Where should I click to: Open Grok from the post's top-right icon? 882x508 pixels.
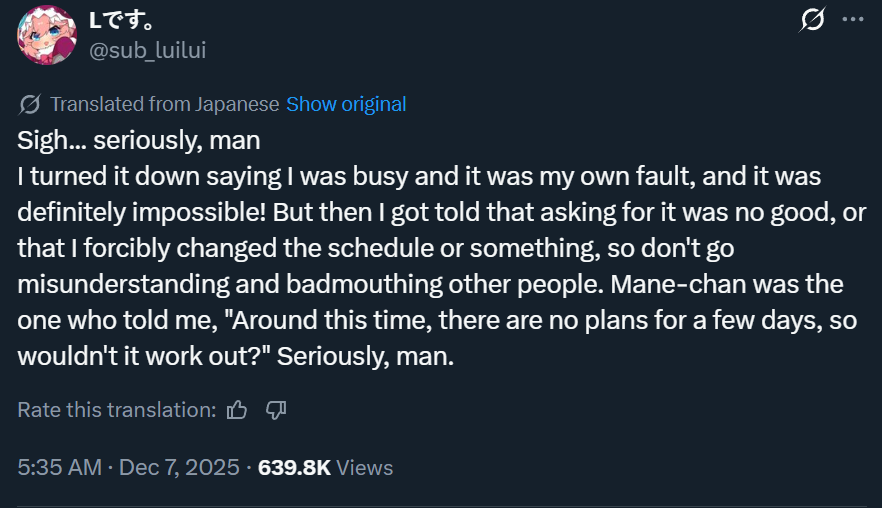coord(812,20)
